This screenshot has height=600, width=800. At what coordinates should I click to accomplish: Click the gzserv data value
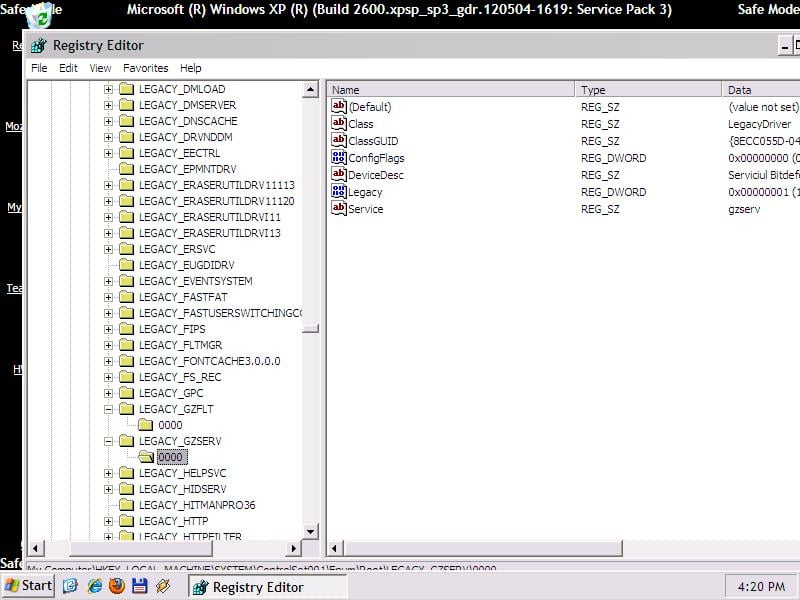pos(744,209)
